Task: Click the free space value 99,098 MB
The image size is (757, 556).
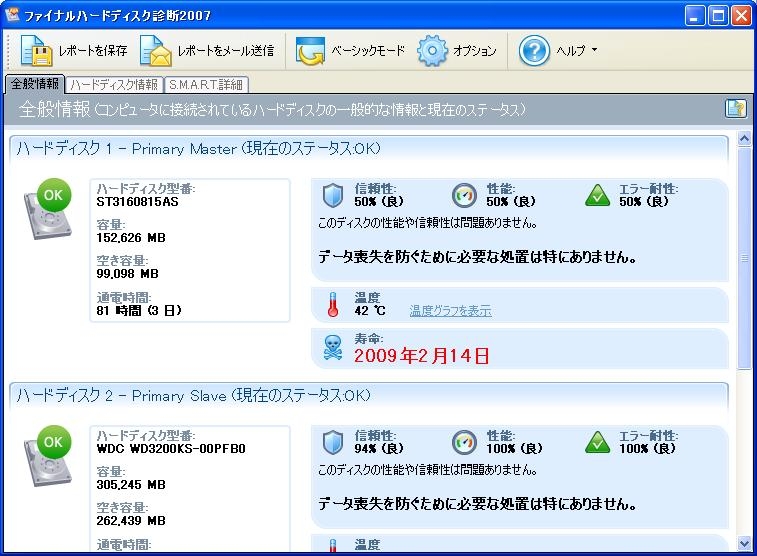Action: coord(127,274)
